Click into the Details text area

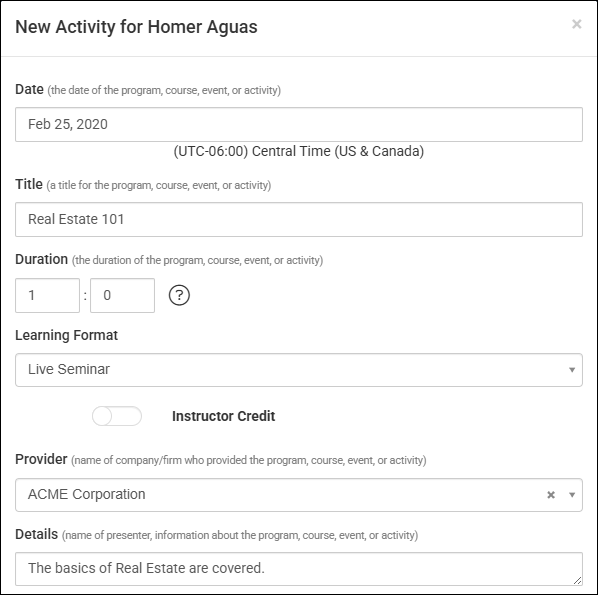point(299,569)
